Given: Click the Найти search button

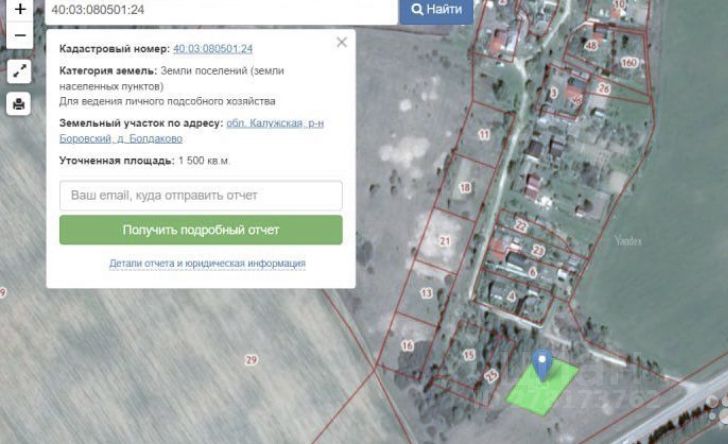Looking at the screenshot, I should point(436,9).
